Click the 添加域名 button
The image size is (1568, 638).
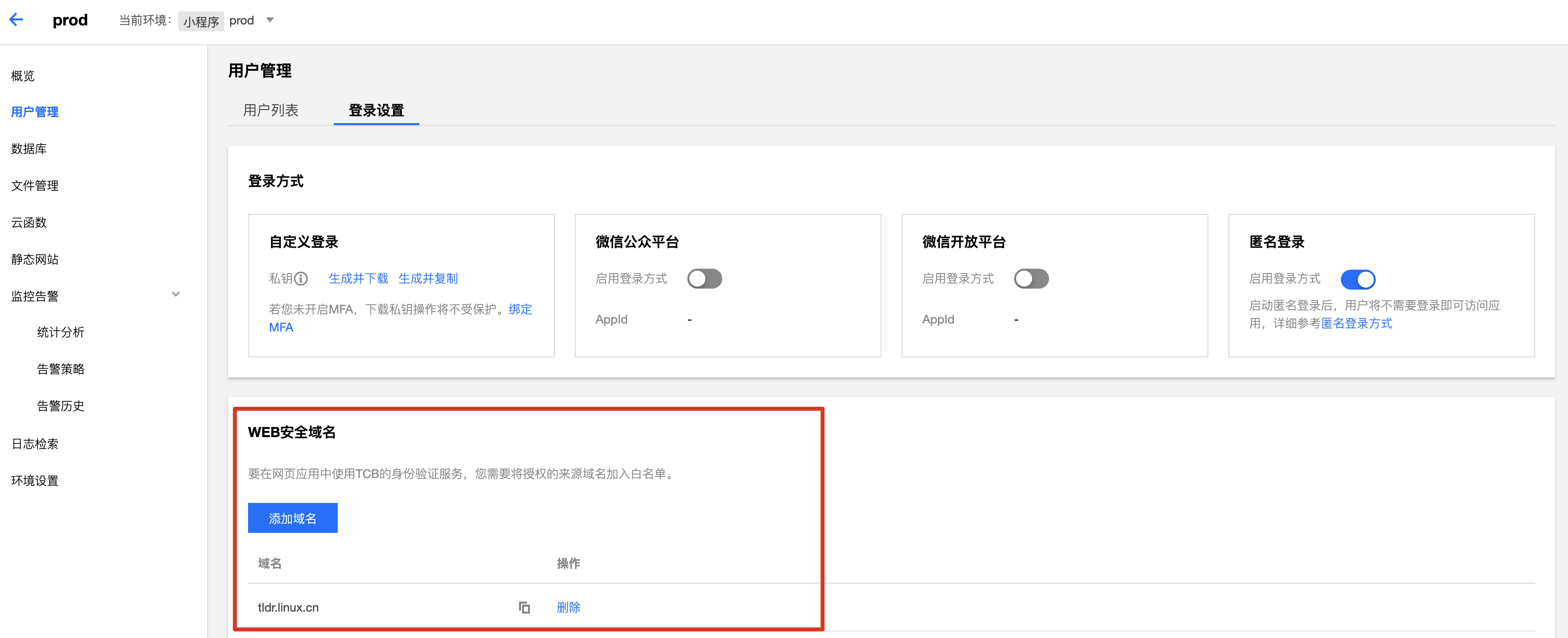[x=292, y=518]
